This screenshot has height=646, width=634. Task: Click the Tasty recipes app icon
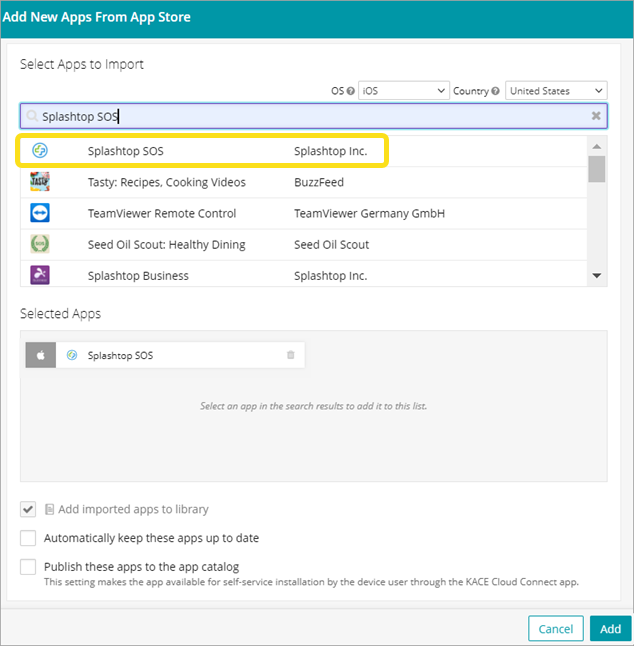tap(40, 182)
